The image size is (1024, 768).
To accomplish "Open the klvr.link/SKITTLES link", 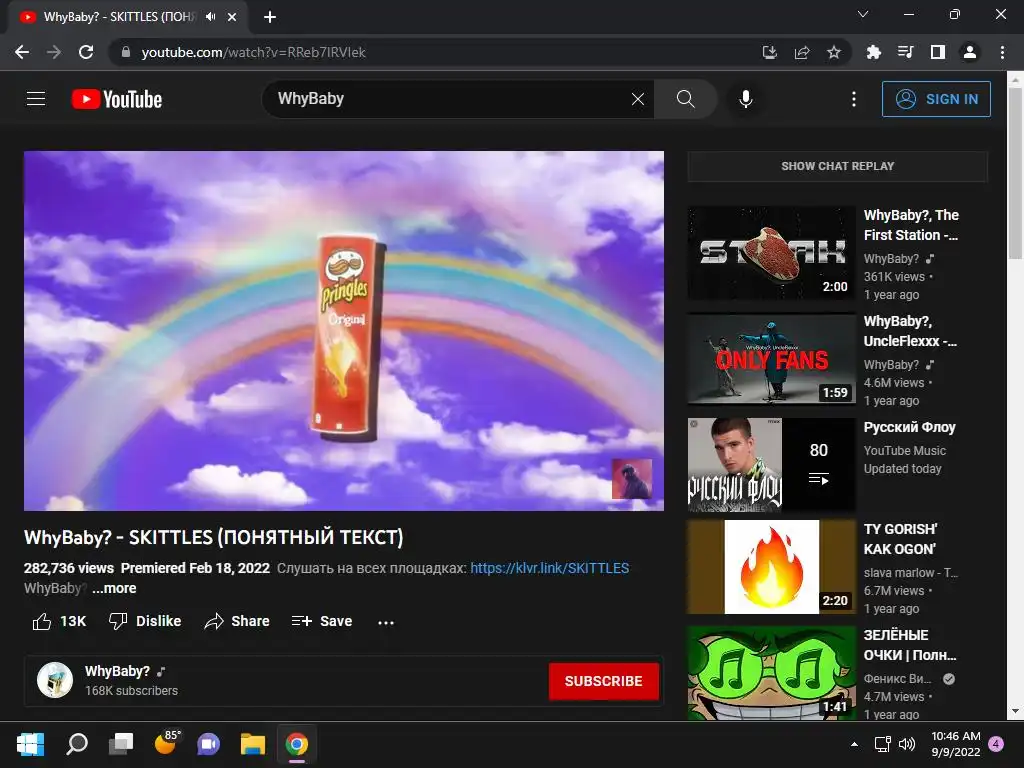I will (x=549, y=568).
